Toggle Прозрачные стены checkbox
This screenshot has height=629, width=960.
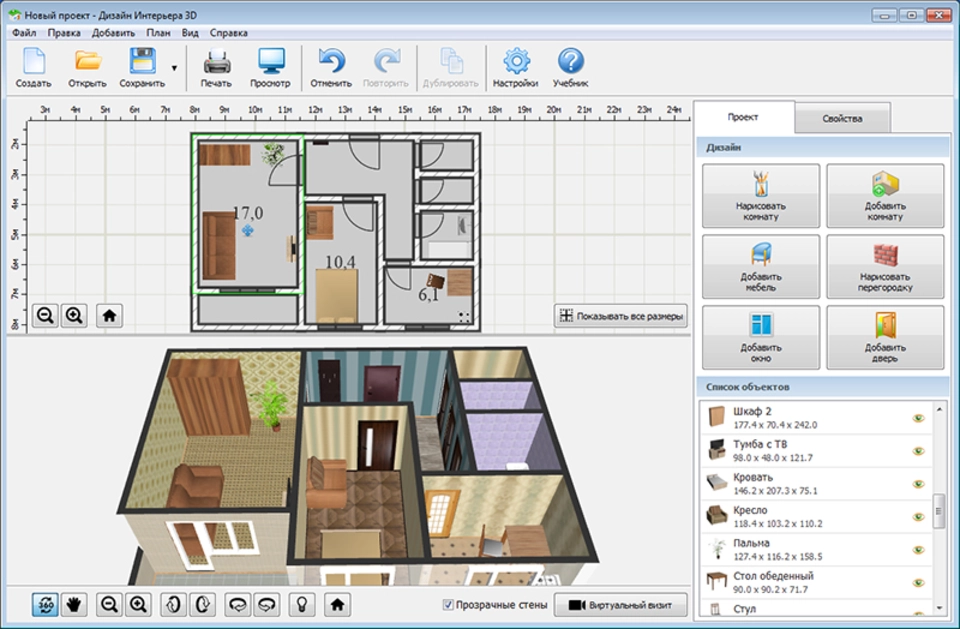[x=448, y=605]
